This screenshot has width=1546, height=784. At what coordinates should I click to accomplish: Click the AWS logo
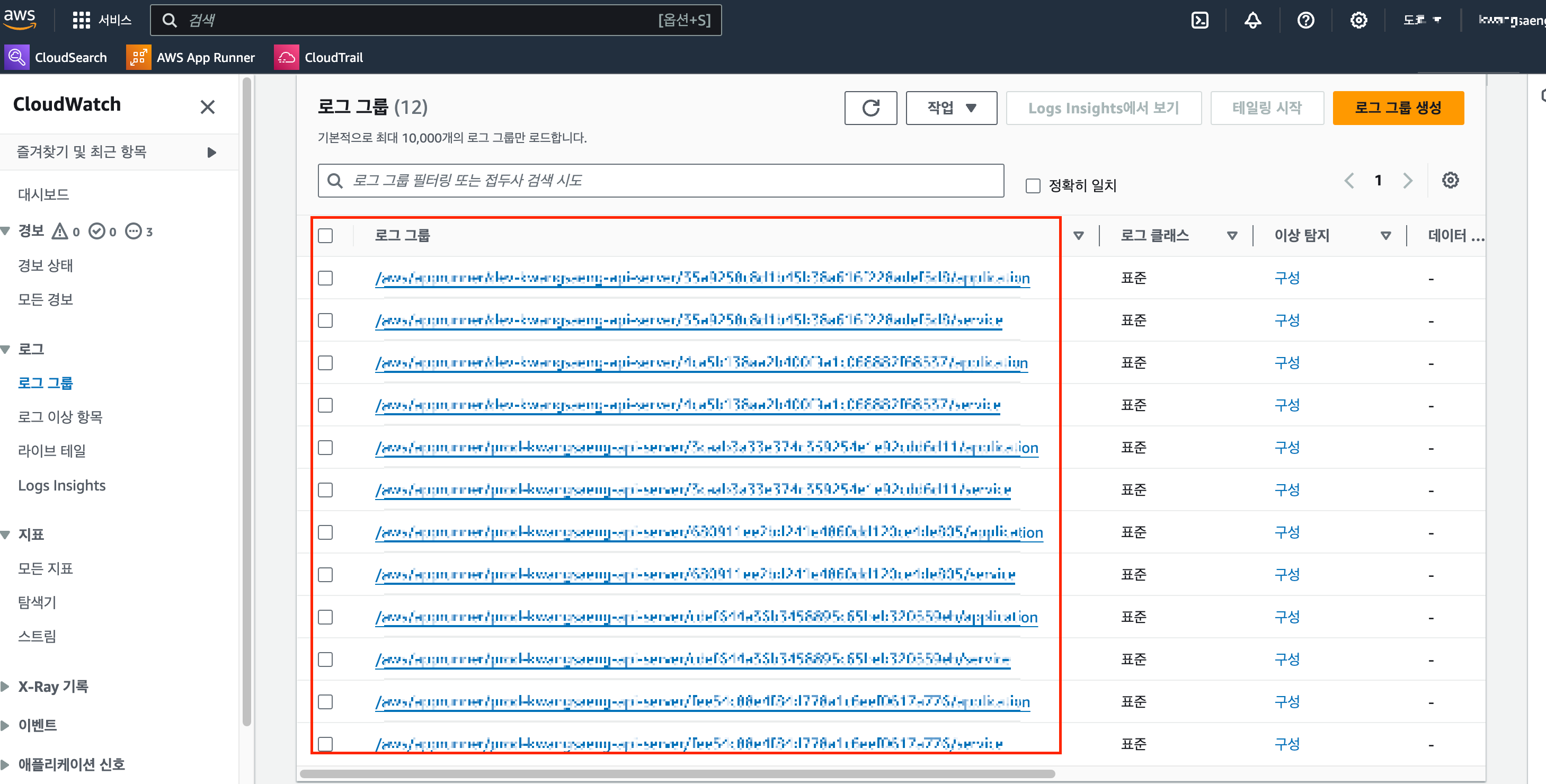coord(20,18)
